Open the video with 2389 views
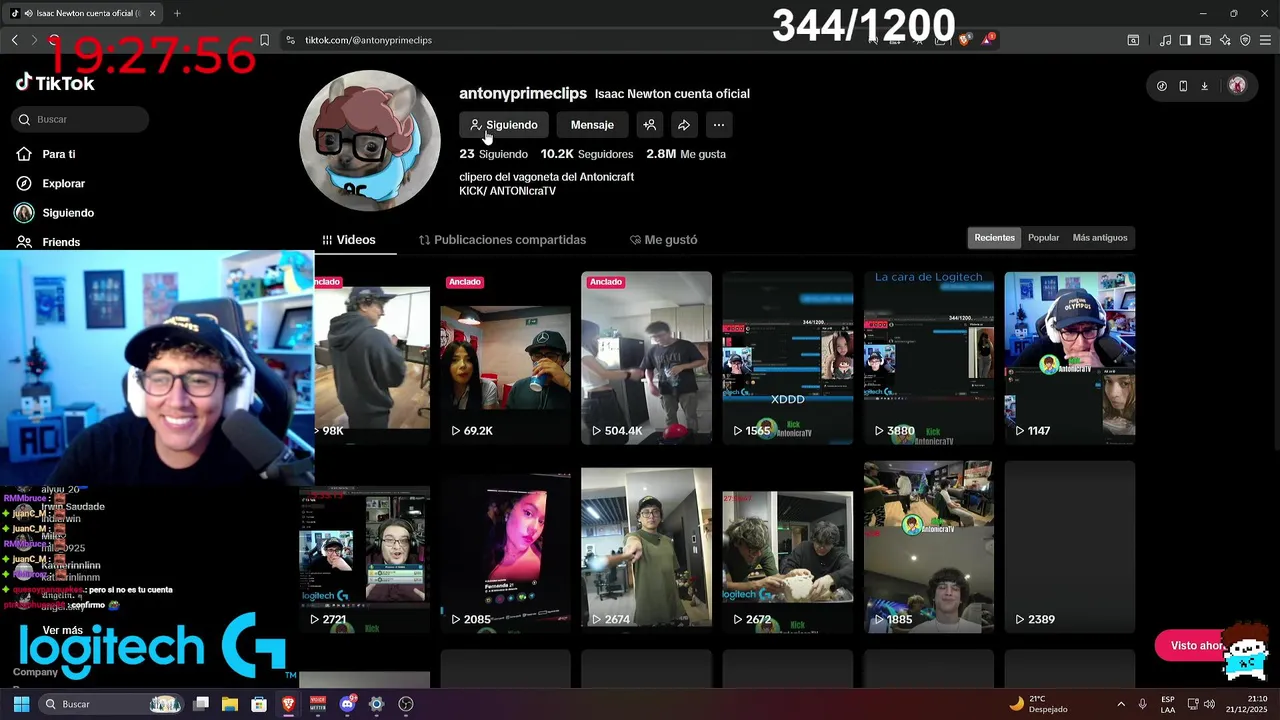Viewport: 1280px width, 720px height. (x=1070, y=547)
